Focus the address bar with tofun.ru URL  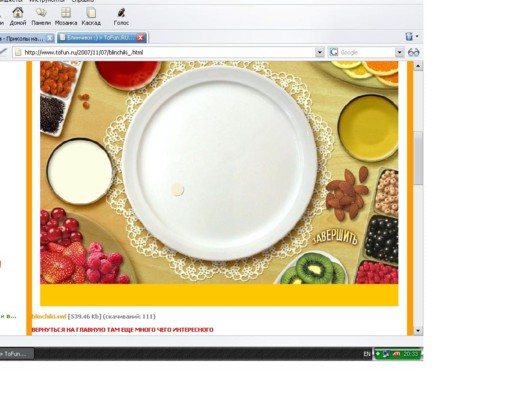pos(169,52)
